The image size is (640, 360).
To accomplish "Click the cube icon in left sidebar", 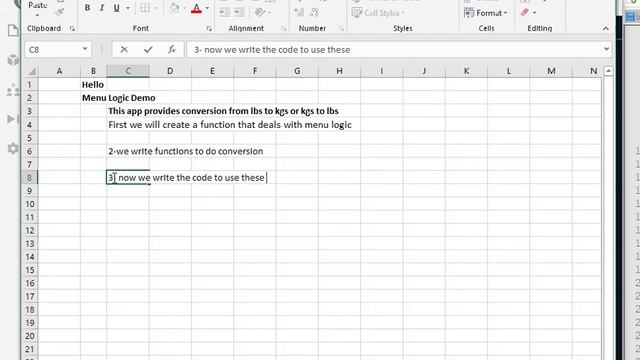I will tap(13, 60).
